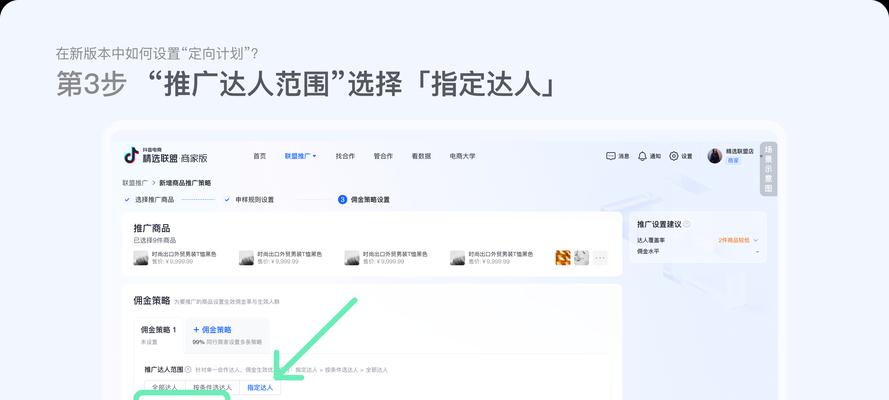Expand the 联盟推广 navigation dropdown
The width and height of the screenshot is (889, 400).
point(300,156)
